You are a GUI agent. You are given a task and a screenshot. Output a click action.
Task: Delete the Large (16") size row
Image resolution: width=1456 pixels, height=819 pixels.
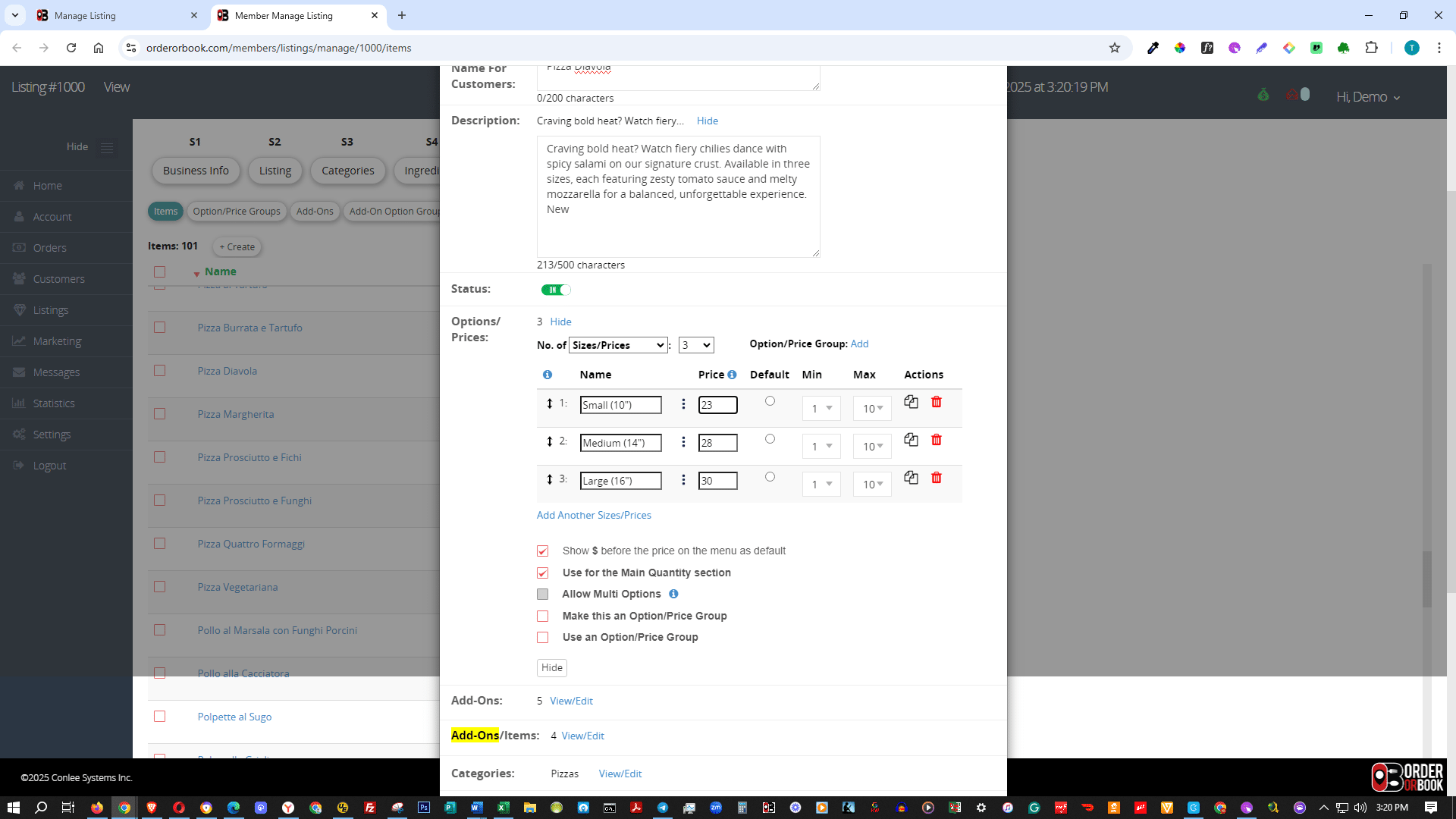pyautogui.click(x=937, y=478)
